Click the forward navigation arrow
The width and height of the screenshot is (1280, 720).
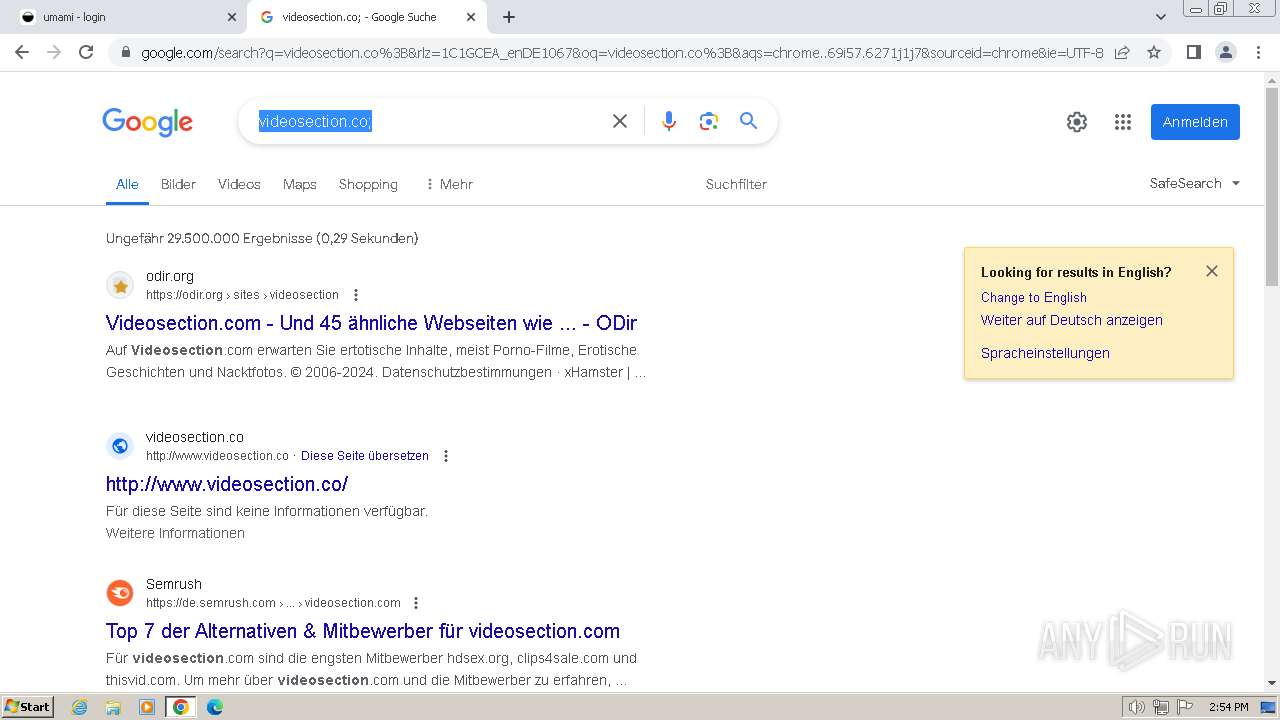tap(54, 52)
